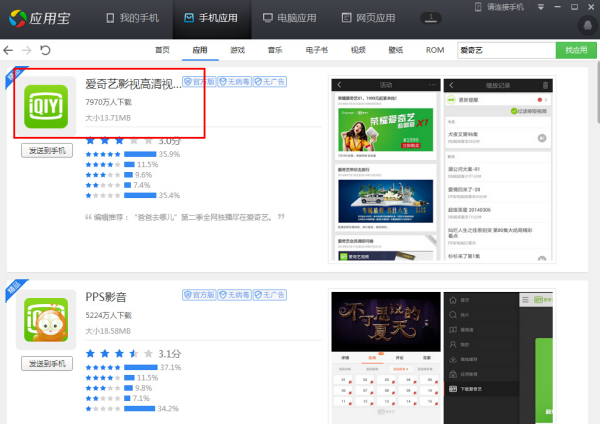Click the 37.1% five-star rating bar
600x424 pixels.
pos(141,367)
